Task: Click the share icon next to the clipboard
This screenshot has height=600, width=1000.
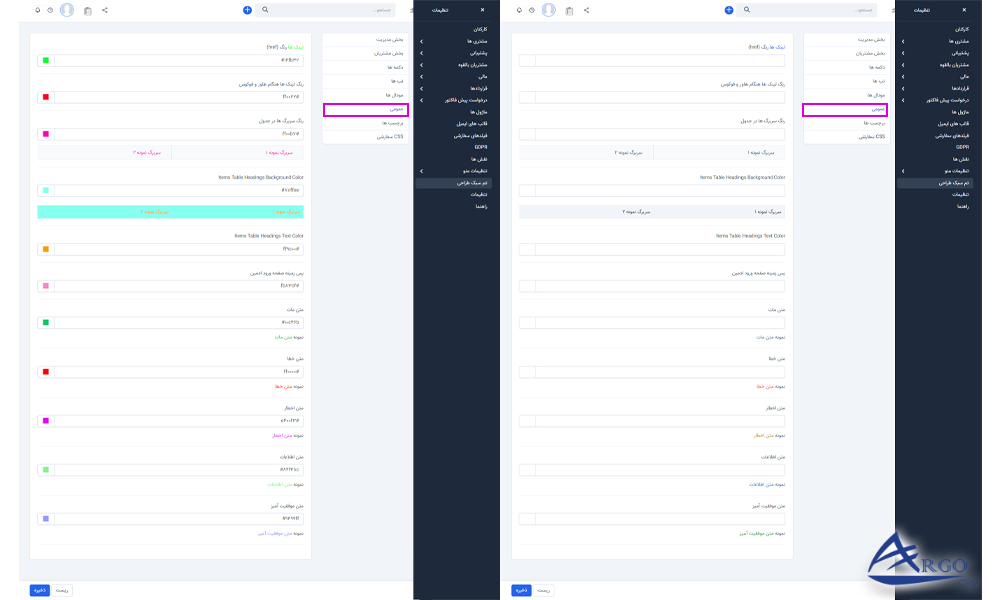Action: pyautogui.click(x=105, y=9)
